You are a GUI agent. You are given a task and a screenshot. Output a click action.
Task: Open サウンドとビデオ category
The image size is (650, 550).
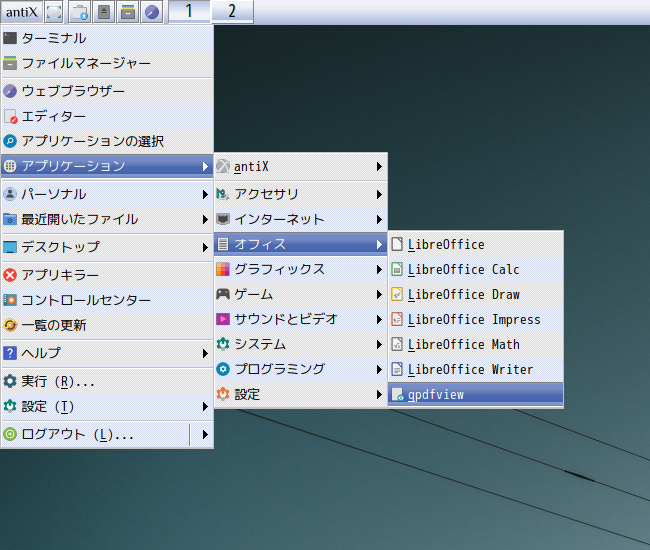pyautogui.click(x=301, y=319)
